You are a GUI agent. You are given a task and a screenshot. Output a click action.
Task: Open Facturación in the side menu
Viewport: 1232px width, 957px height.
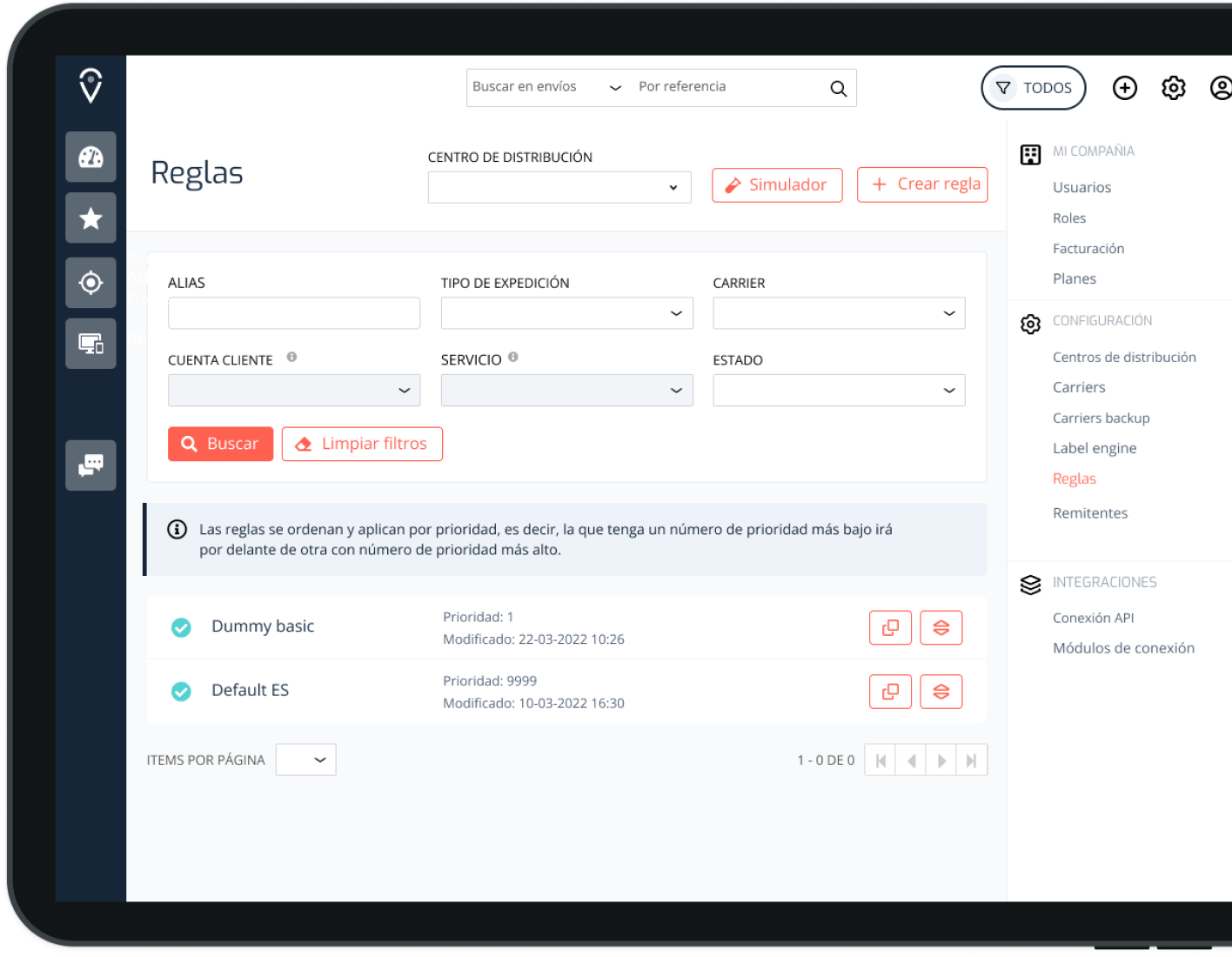pyautogui.click(x=1088, y=249)
